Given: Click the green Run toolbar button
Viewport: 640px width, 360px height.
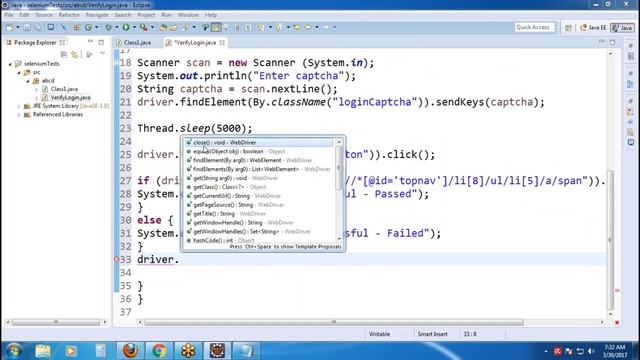Looking at the screenshot, I should tap(126, 27).
